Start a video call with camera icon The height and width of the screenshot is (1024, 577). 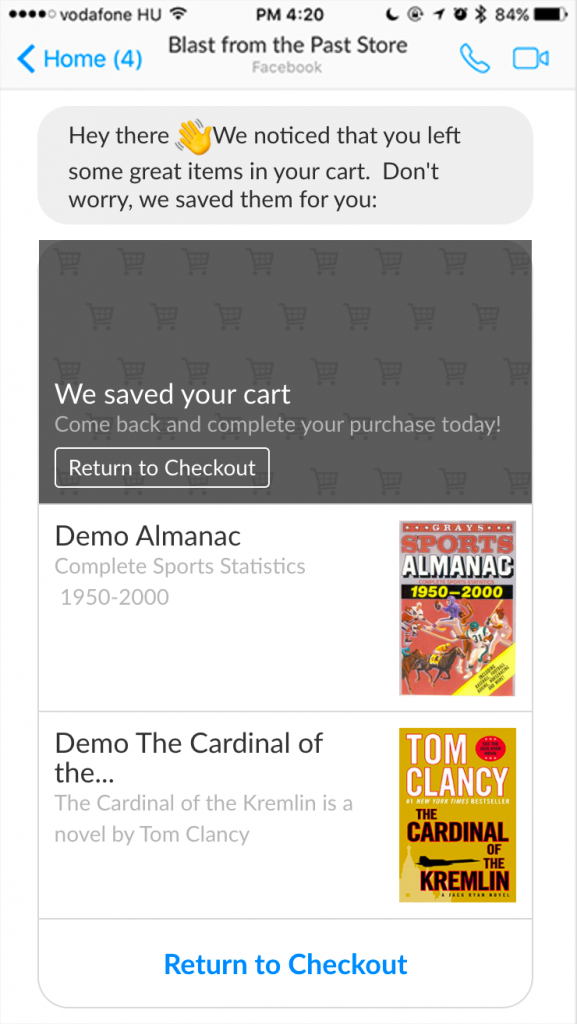tap(531, 59)
